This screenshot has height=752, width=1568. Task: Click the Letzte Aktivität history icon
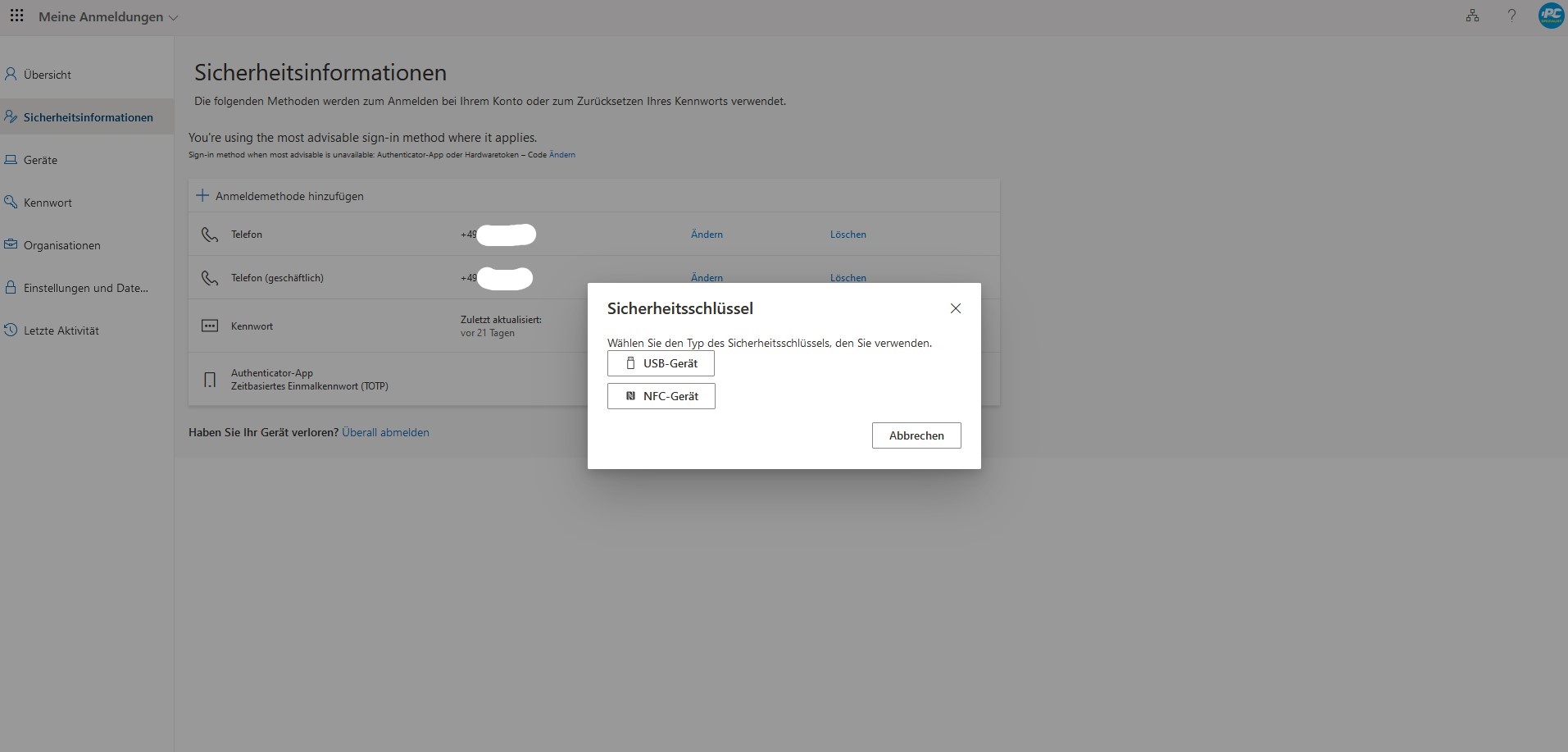click(11, 330)
